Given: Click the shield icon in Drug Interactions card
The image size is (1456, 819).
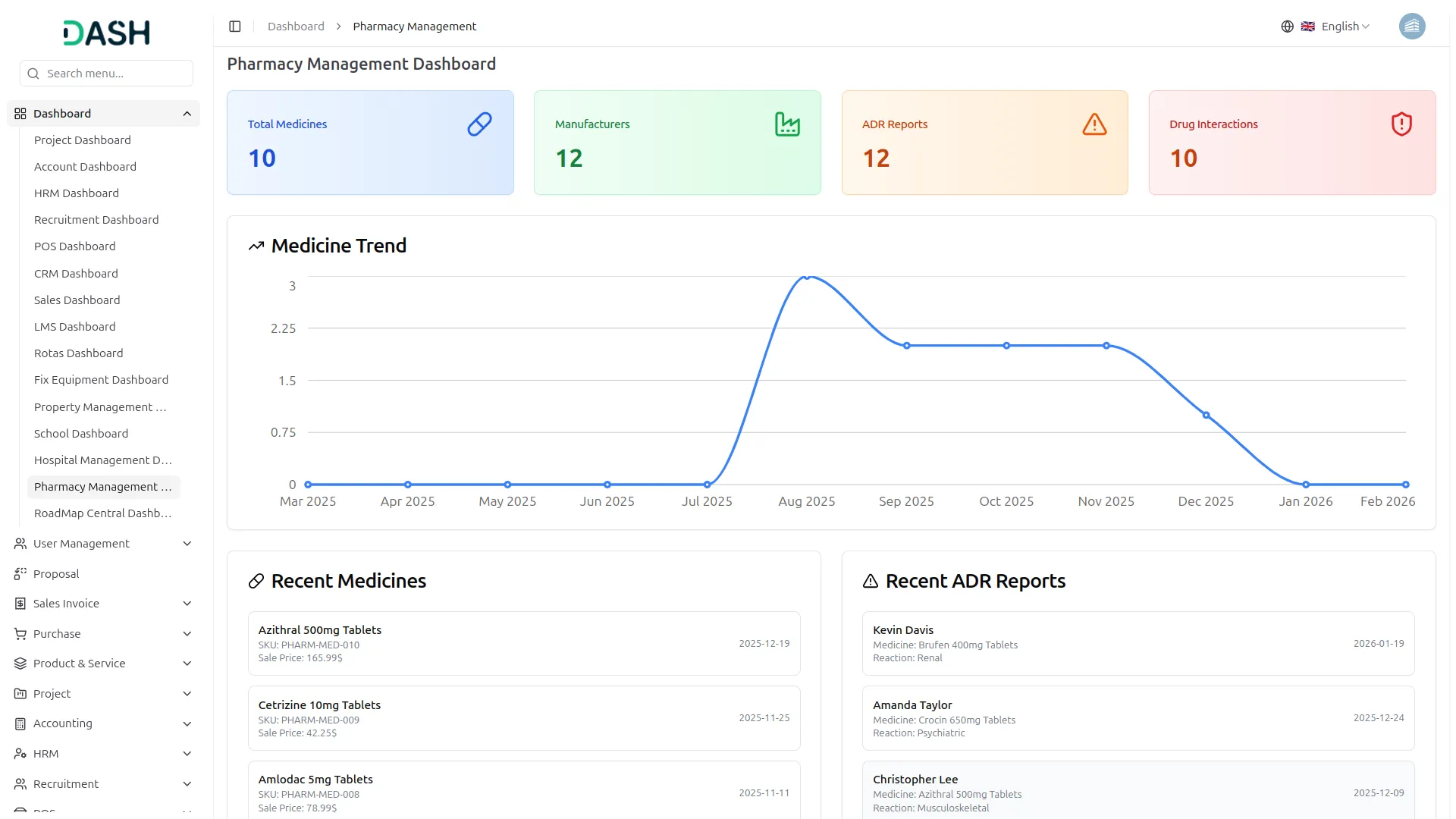Looking at the screenshot, I should point(1401,124).
